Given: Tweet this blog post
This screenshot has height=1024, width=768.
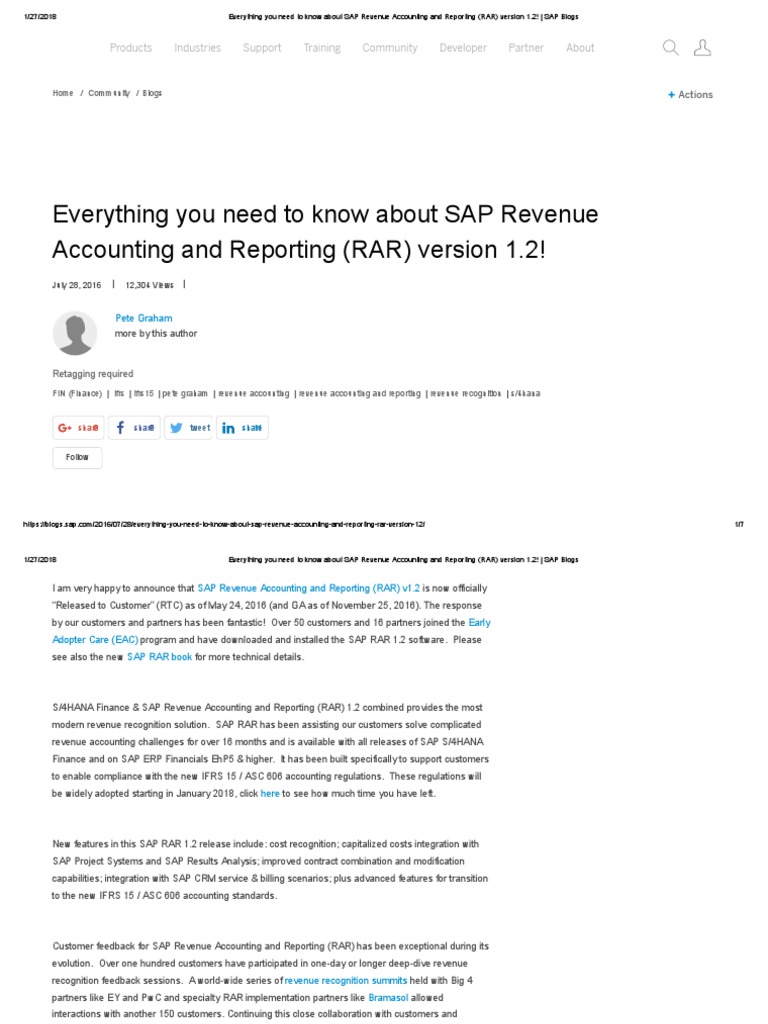Looking at the screenshot, I should click(189, 428).
